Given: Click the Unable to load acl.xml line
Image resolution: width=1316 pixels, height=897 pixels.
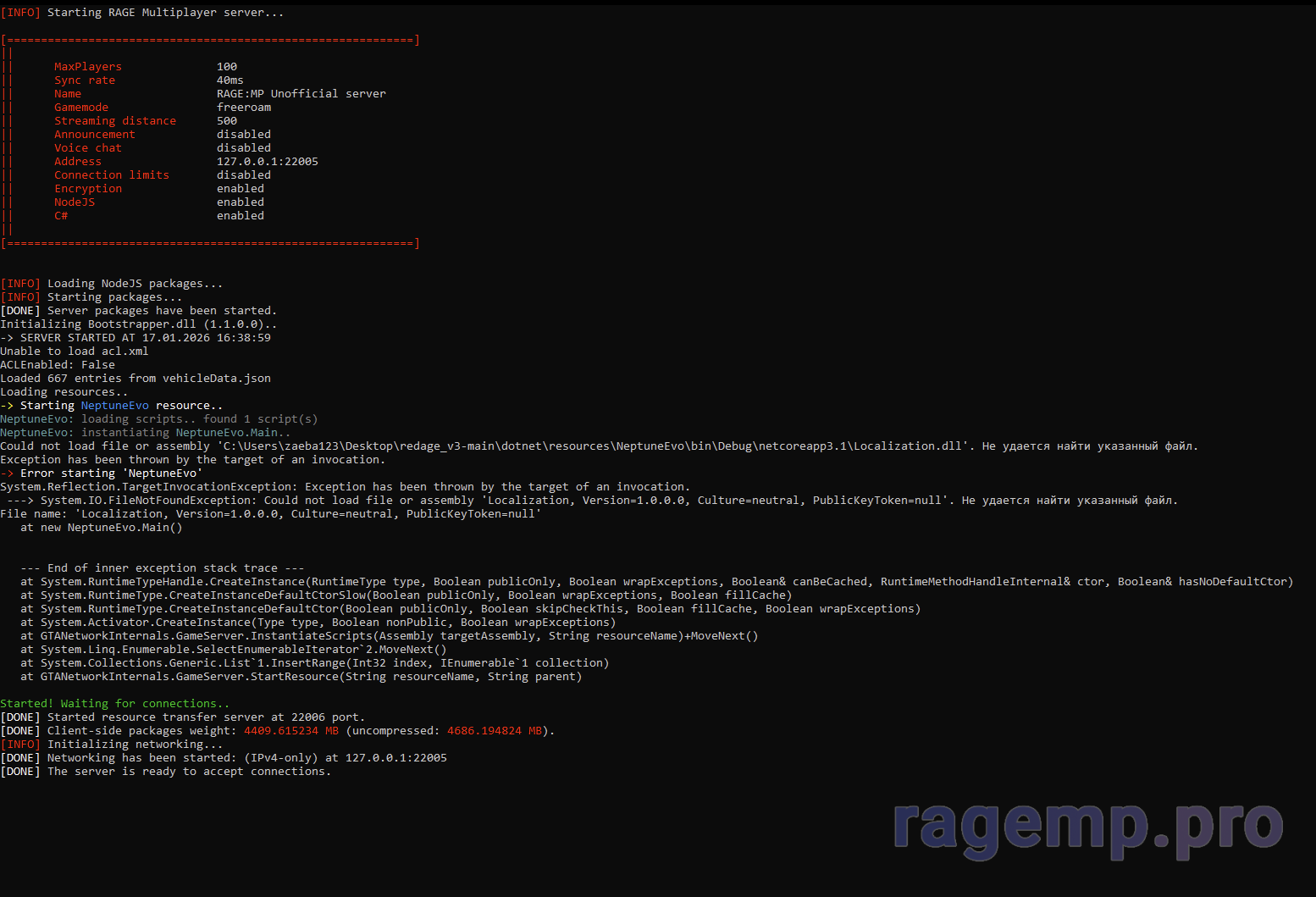Looking at the screenshot, I should (75, 352).
